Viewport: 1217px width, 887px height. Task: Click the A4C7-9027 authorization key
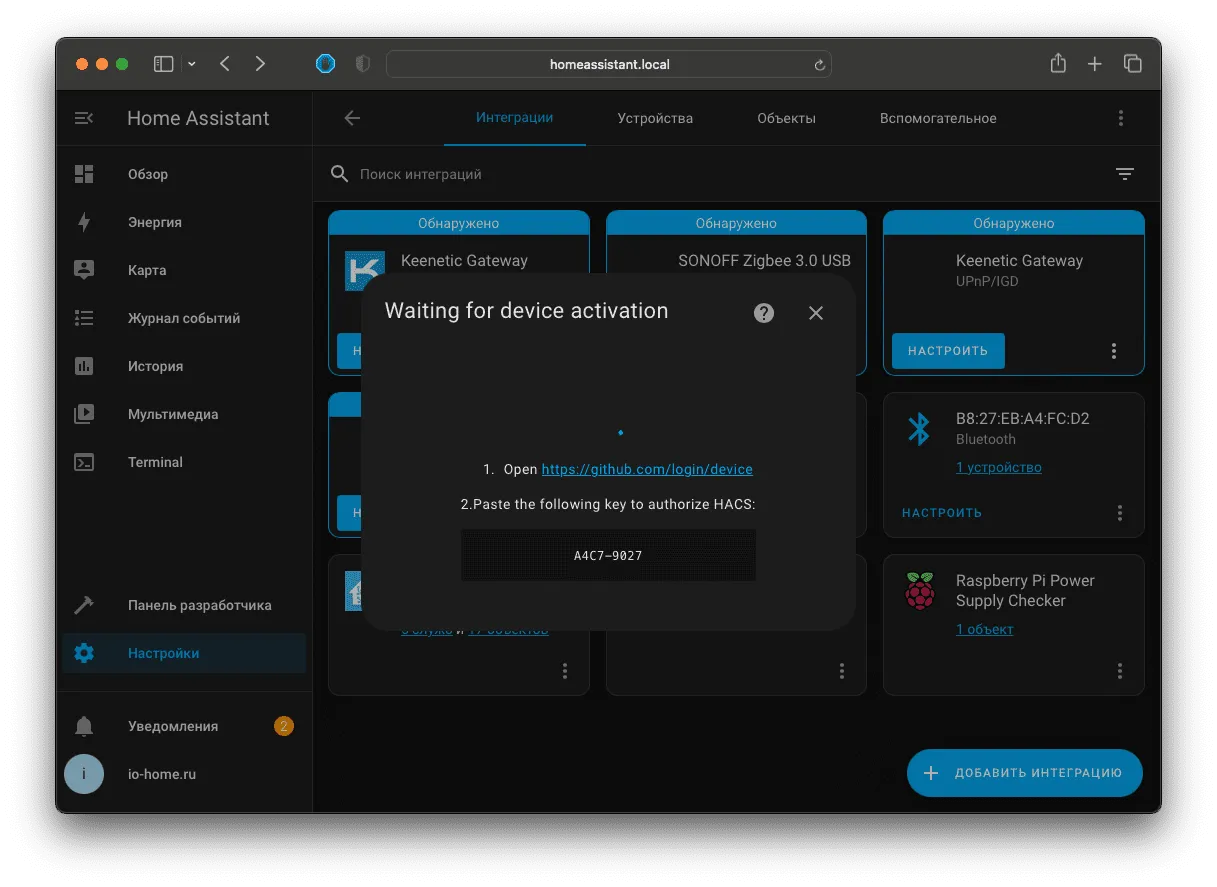(608, 555)
